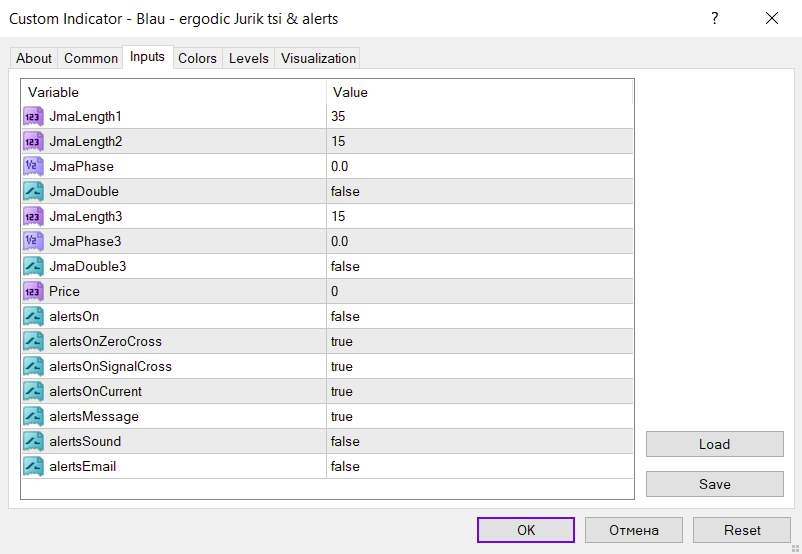This screenshot has width=802, height=554.
Task: Click the boolean icon beside alertsOn
Action: click(x=33, y=316)
